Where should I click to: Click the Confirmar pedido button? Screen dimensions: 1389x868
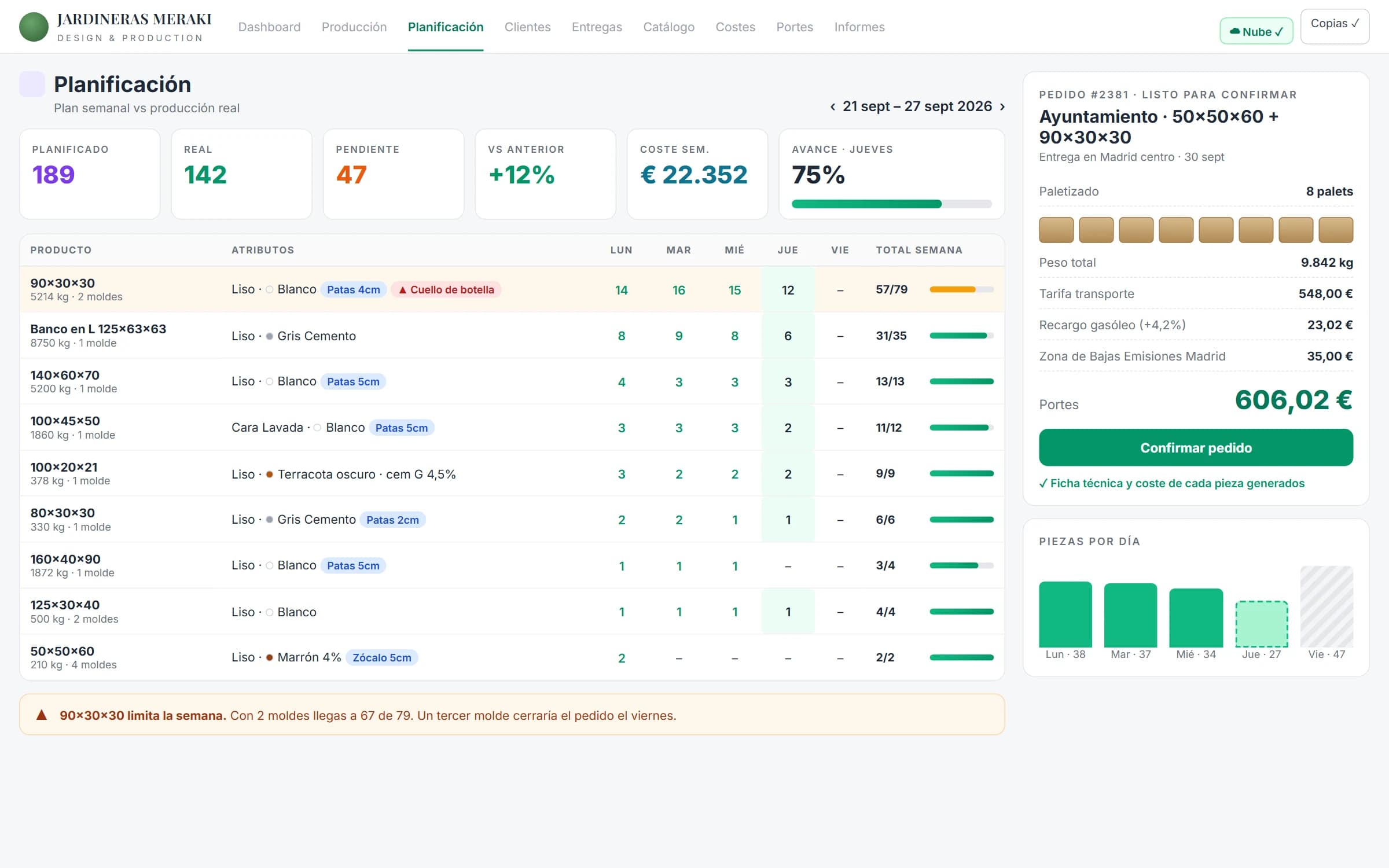pos(1196,447)
